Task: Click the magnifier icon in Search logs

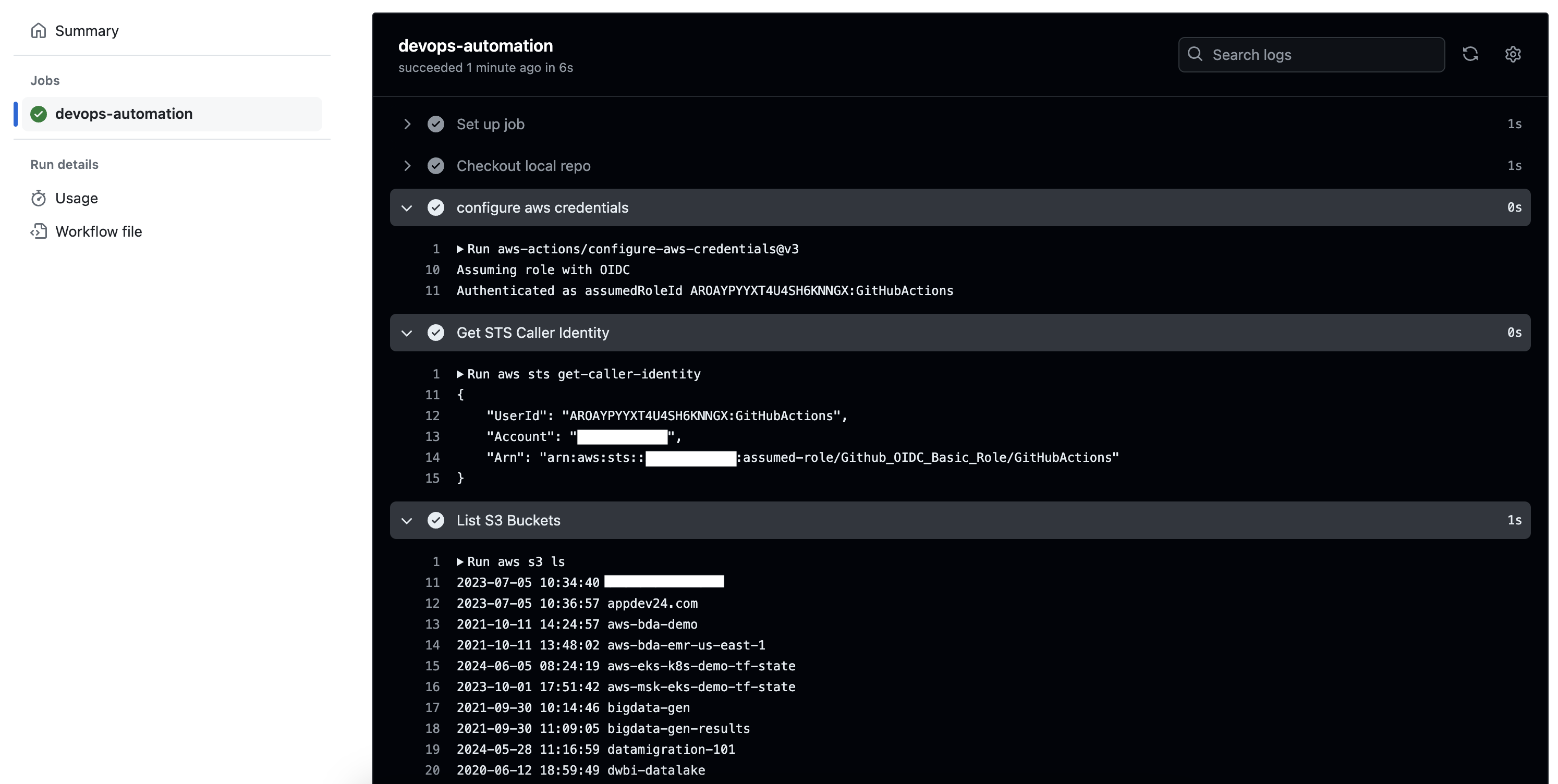Action: (1195, 54)
